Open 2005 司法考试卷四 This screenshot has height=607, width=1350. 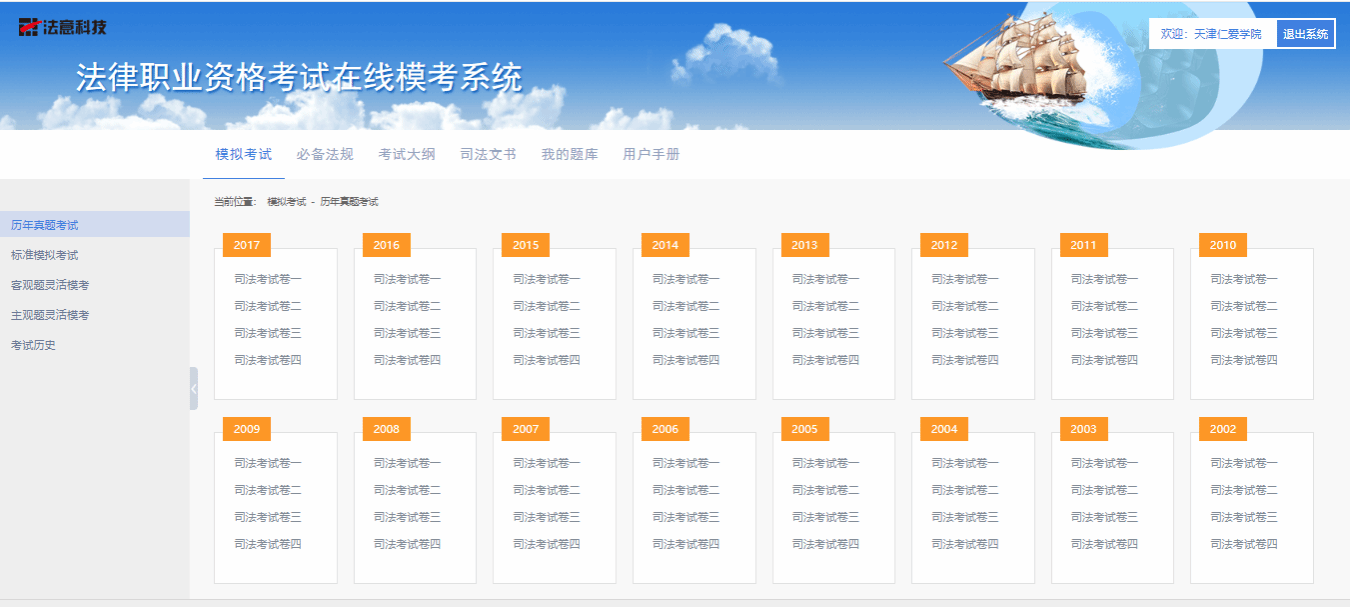(826, 544)
